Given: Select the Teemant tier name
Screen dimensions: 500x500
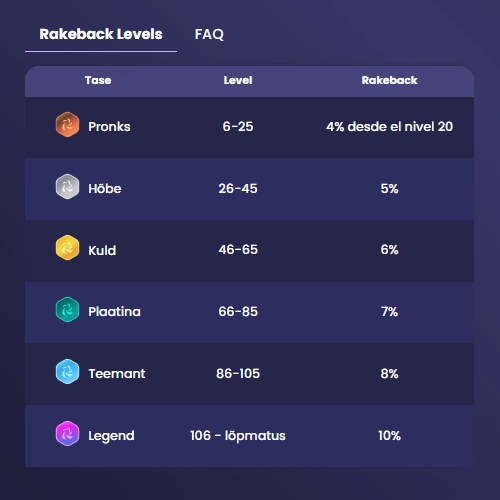Looking at the screenshot, I should pos(117,374).
